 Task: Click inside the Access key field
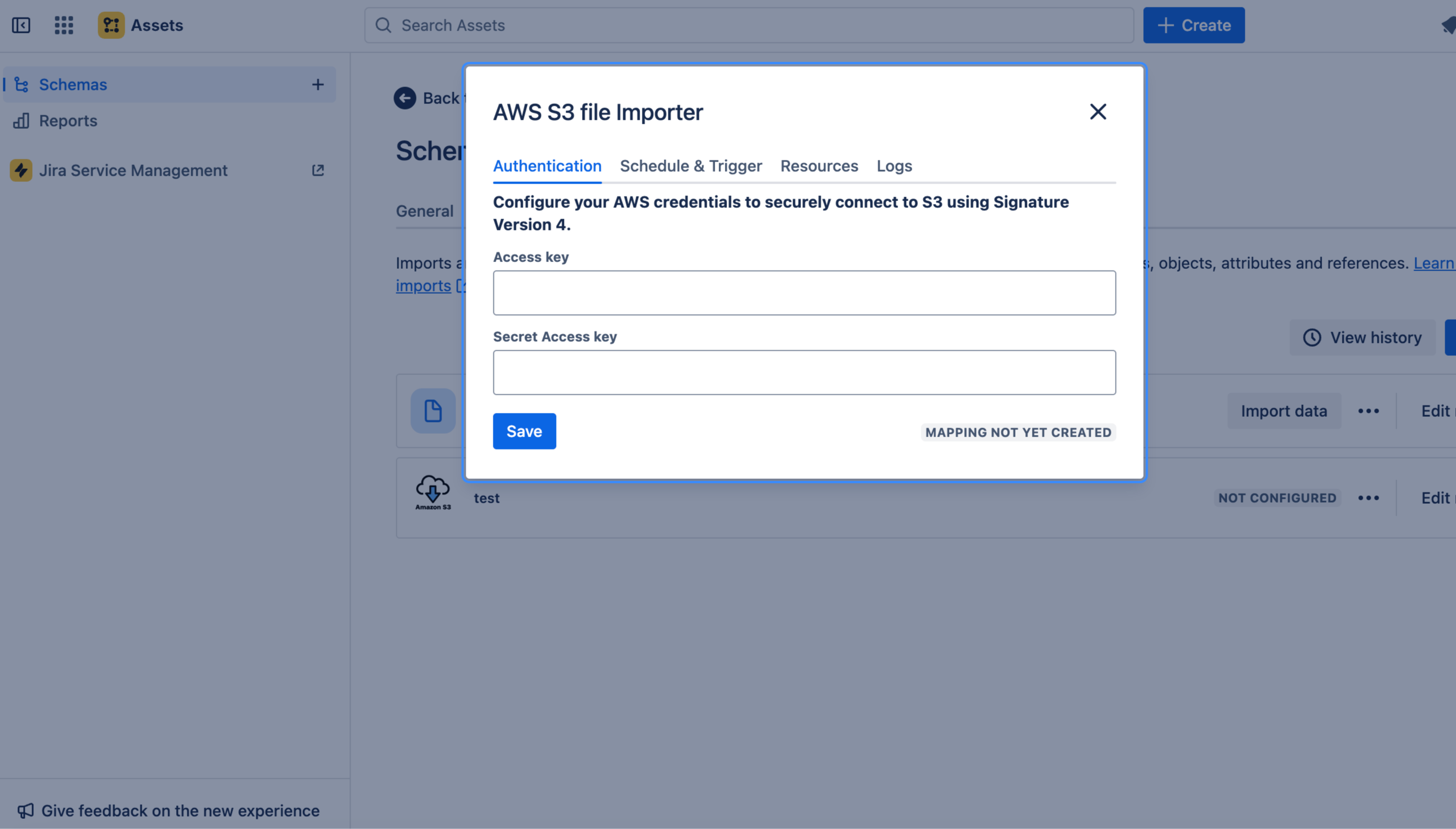click(804, 293)
